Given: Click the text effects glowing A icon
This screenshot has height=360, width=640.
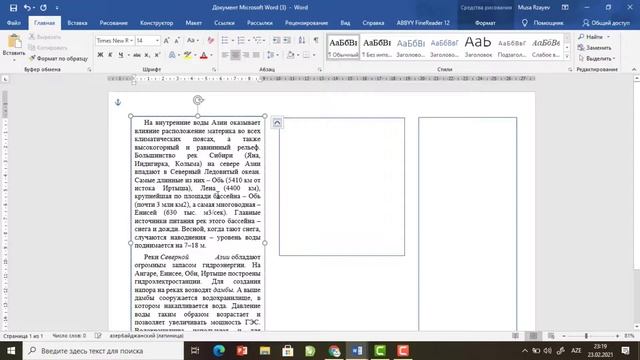Looking at the screenshot, I should click(x=172, y=55).
